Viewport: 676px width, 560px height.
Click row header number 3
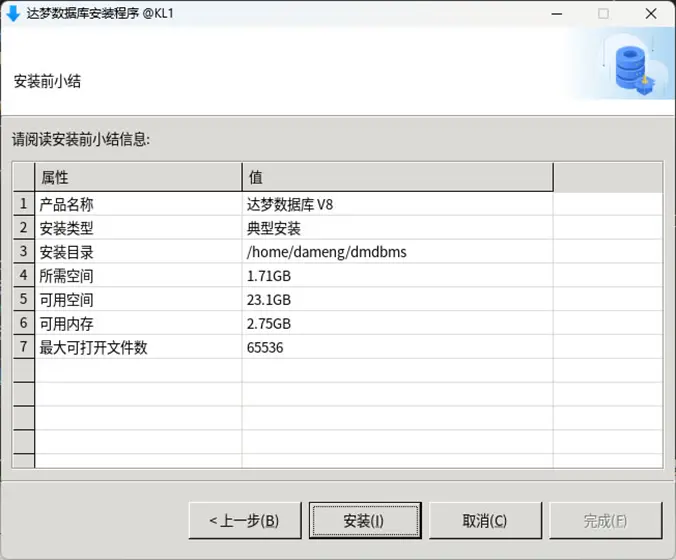(x=24, y=251)
